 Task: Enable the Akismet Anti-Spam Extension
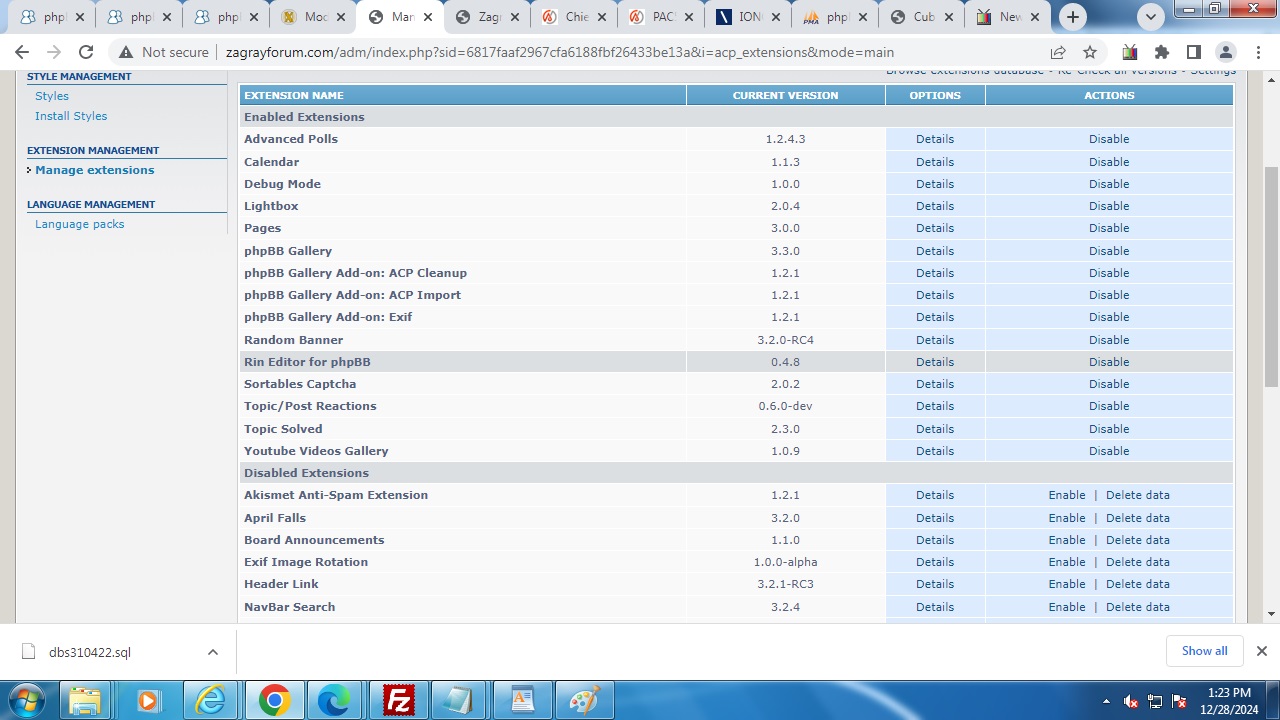[x=1066, y=495]
